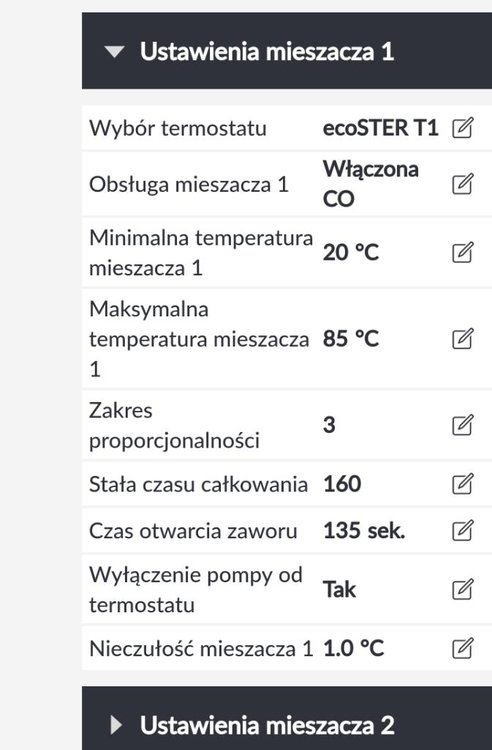Edit Czas otwarcia zaworu setting
The height and width of the screenshot is (750, 492).
click(462, 530)
